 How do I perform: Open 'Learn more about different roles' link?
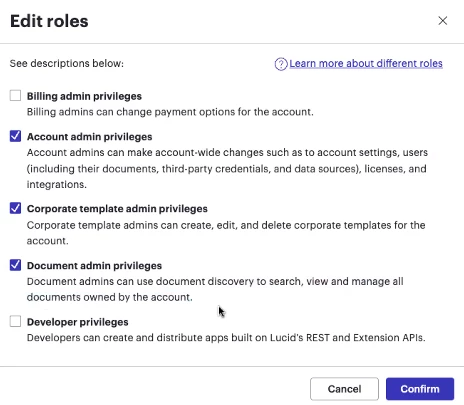(366, 63)
